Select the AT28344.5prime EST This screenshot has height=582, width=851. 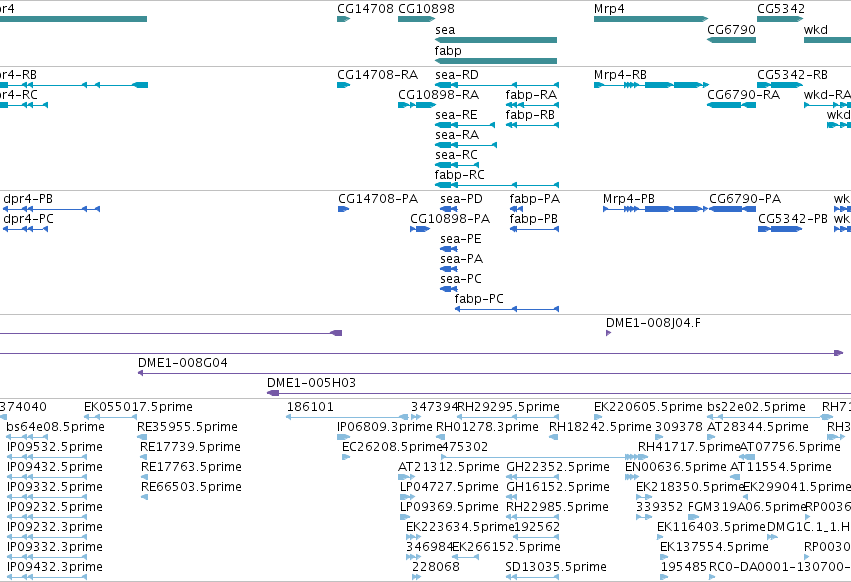click(711, 437)
